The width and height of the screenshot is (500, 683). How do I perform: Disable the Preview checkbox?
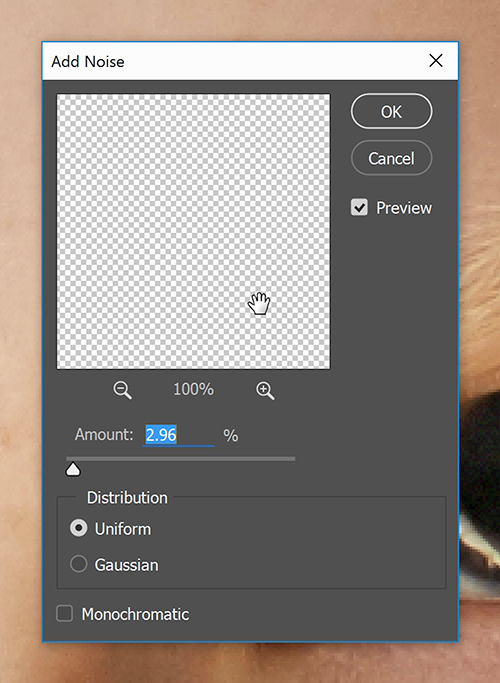[359, 207]
